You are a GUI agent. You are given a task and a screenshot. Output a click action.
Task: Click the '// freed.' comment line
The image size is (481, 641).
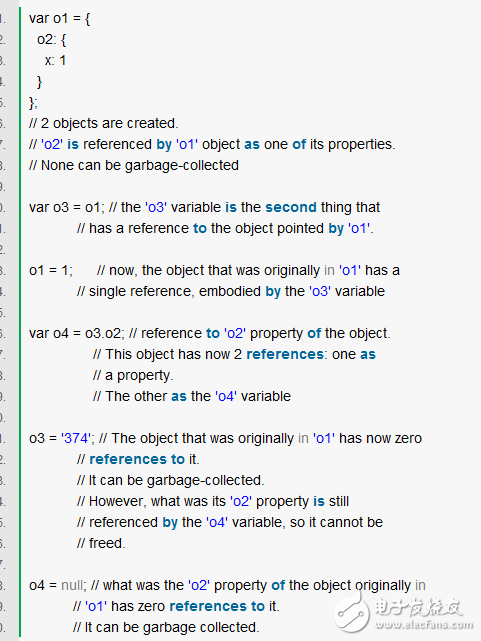pyautogui.click(x=101, y=543)
